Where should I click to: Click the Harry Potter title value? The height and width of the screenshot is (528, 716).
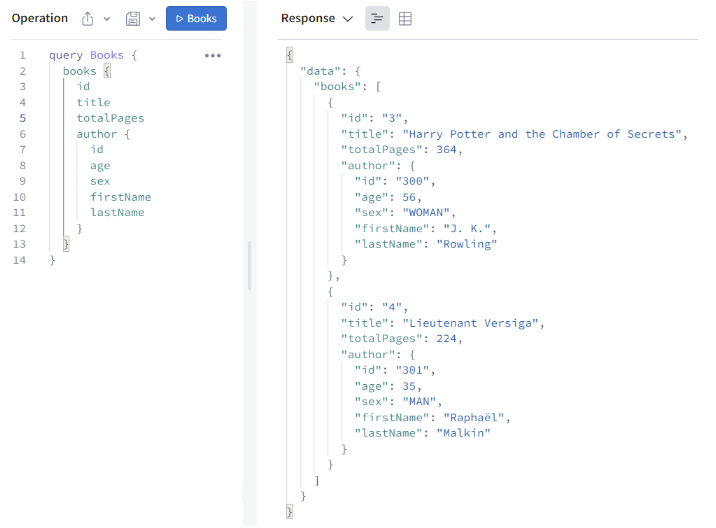click(542, 134)
